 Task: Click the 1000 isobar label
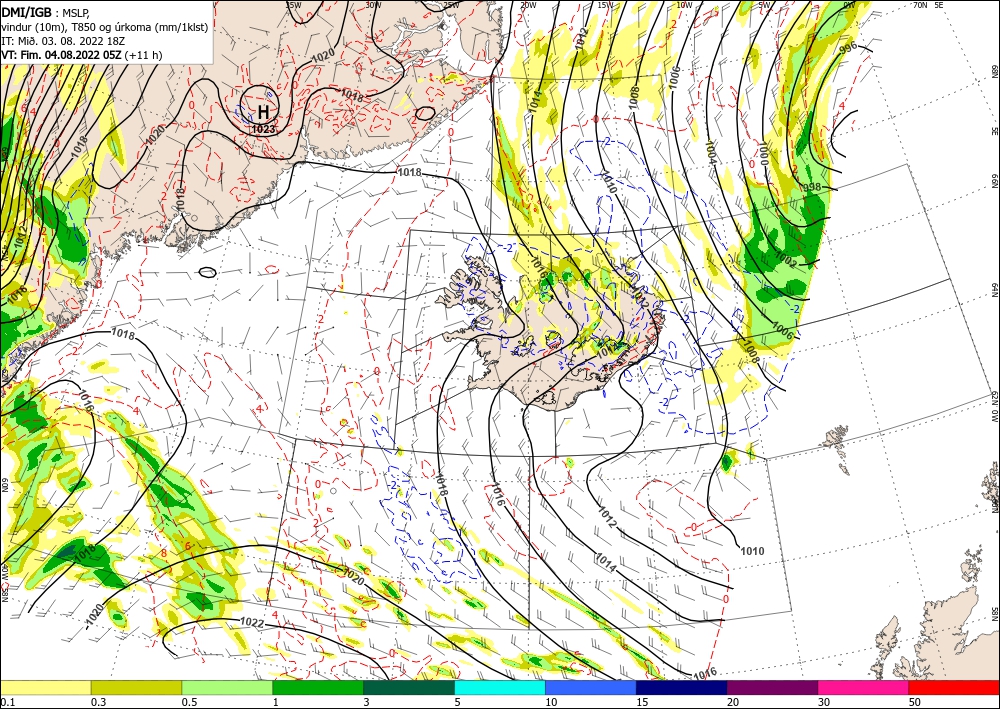764,154
